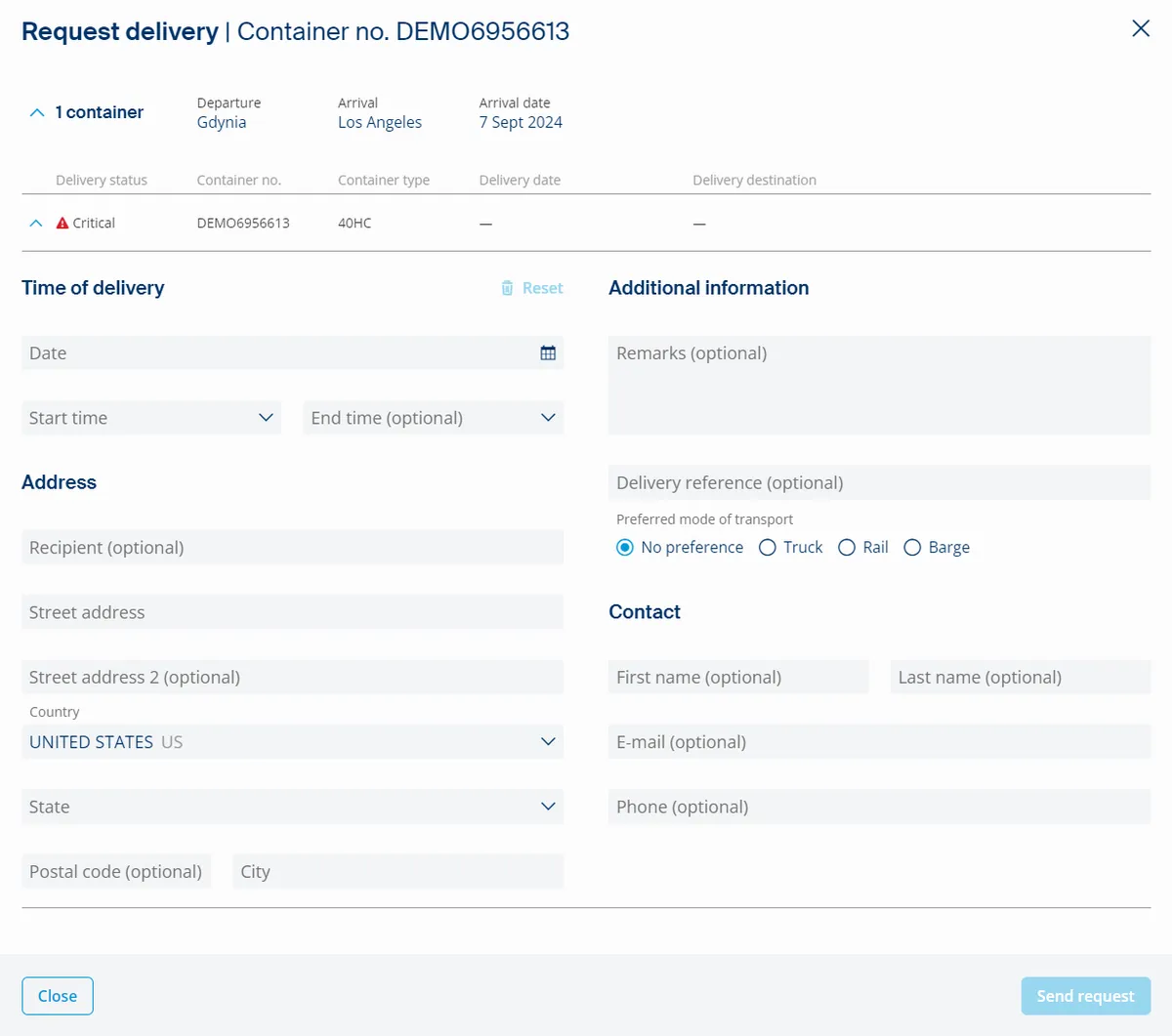This screenshot has height=1036, width=1172.
Task: Open the UNITED STATES country selector
Action: [x=293, y=741]
